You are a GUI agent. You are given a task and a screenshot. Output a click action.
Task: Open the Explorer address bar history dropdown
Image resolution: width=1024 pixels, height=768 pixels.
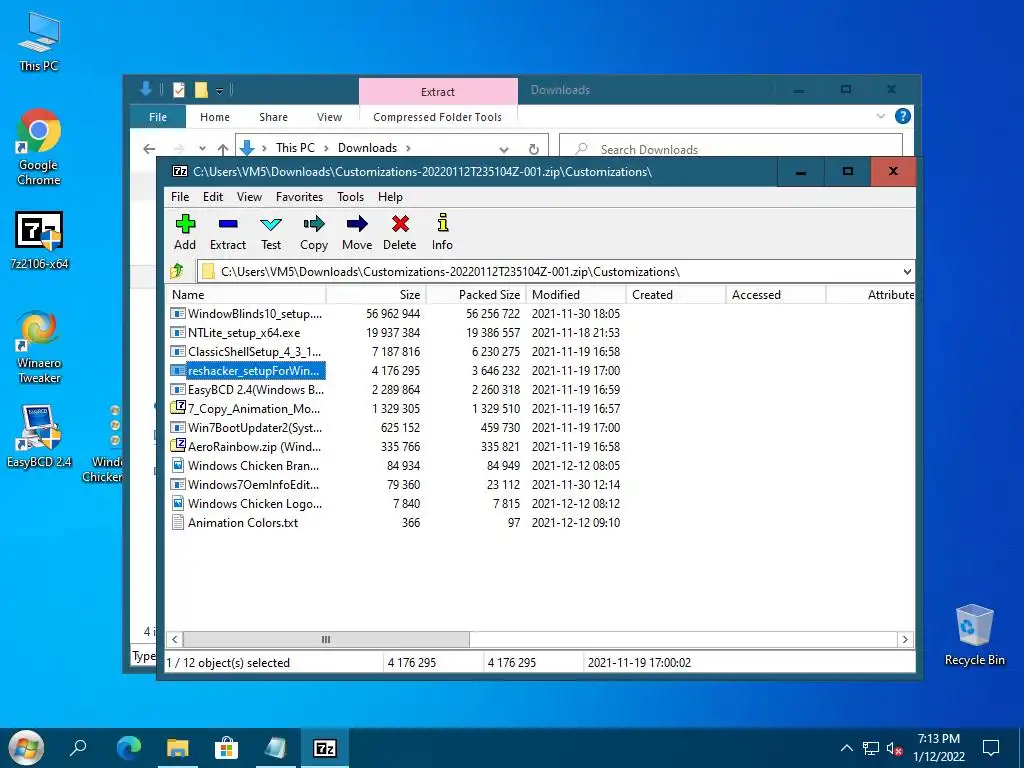coord(504,149)
